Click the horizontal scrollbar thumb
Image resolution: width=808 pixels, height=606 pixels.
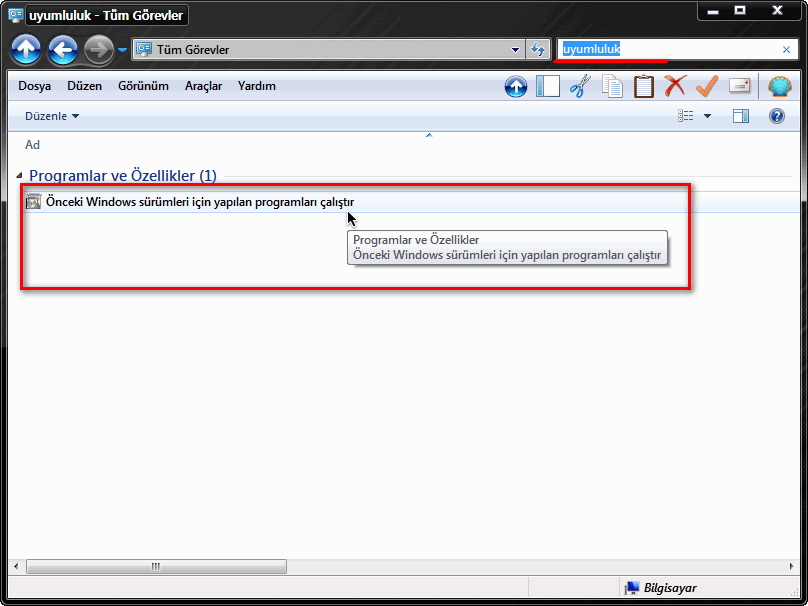[x=156, y=566]
